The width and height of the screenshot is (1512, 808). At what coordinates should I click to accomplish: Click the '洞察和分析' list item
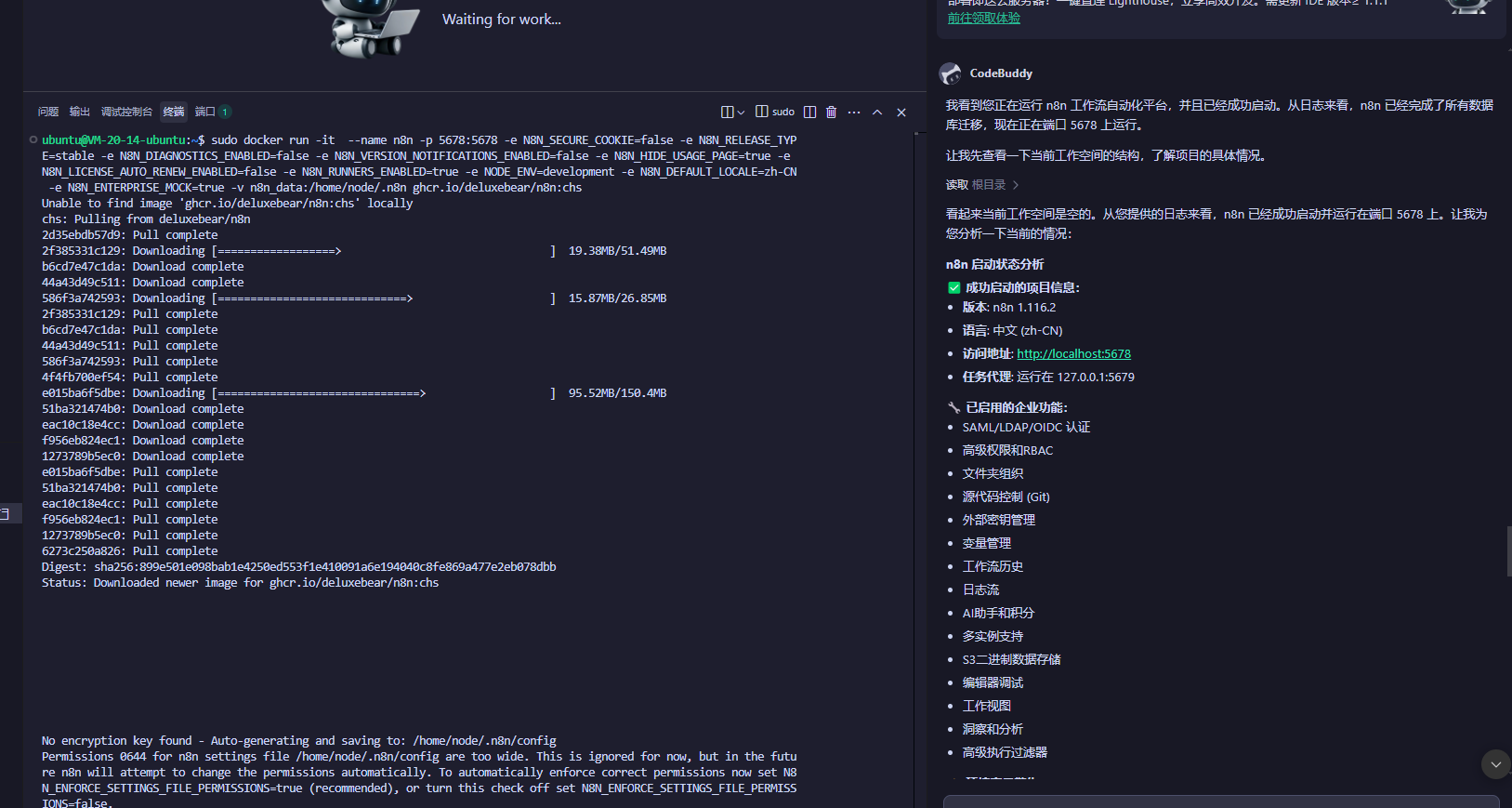coord(993,729)
